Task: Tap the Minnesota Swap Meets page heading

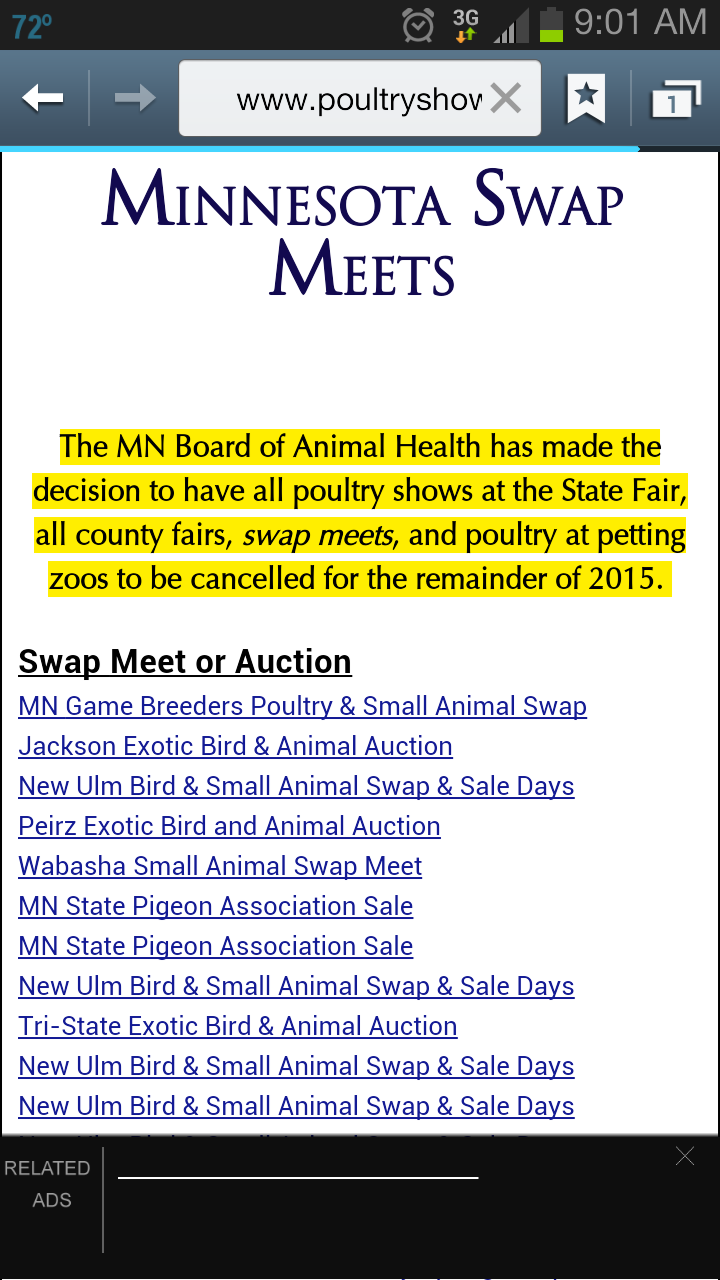Action: [362, 234]
